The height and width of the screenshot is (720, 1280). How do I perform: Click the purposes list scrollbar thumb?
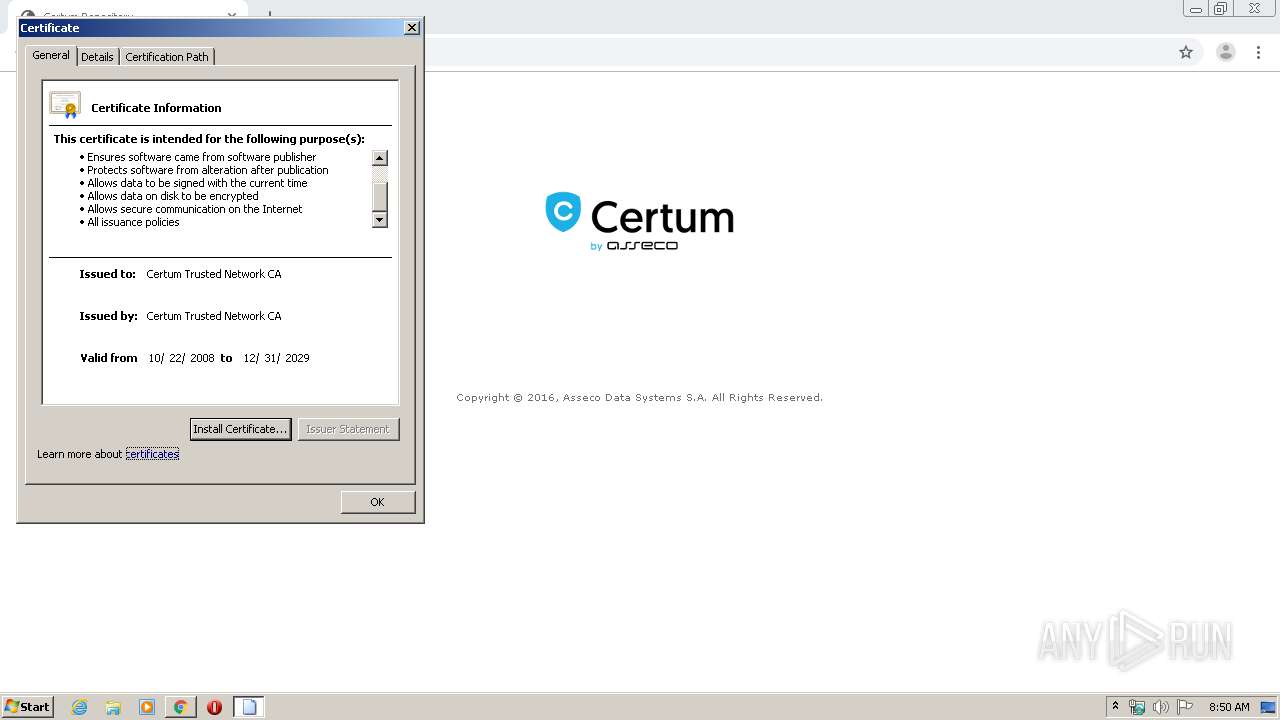click(x=380, y=196)
